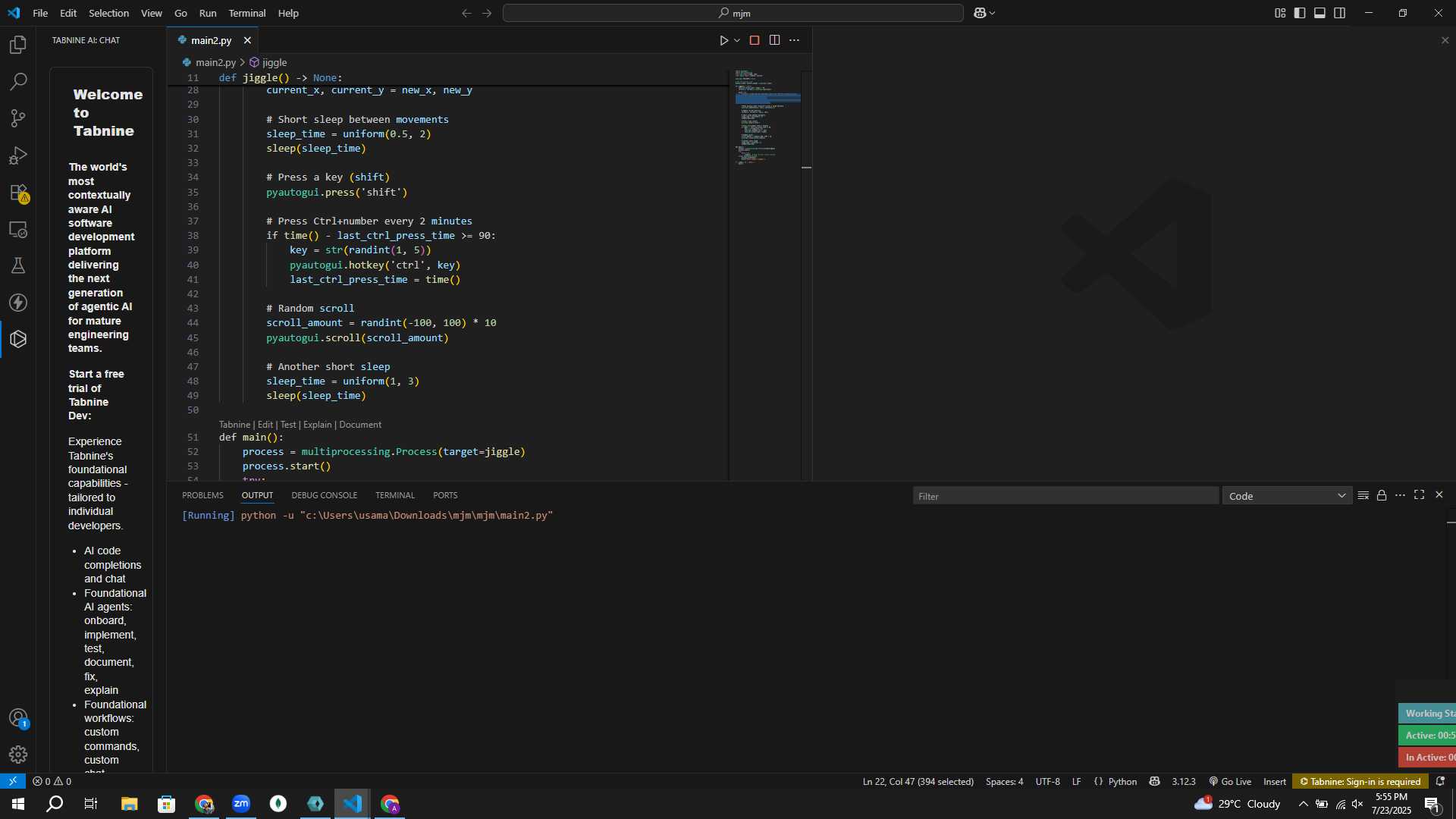Open the Testing flask view
This screenshot has width=1456, height=819.
point(18,265)
